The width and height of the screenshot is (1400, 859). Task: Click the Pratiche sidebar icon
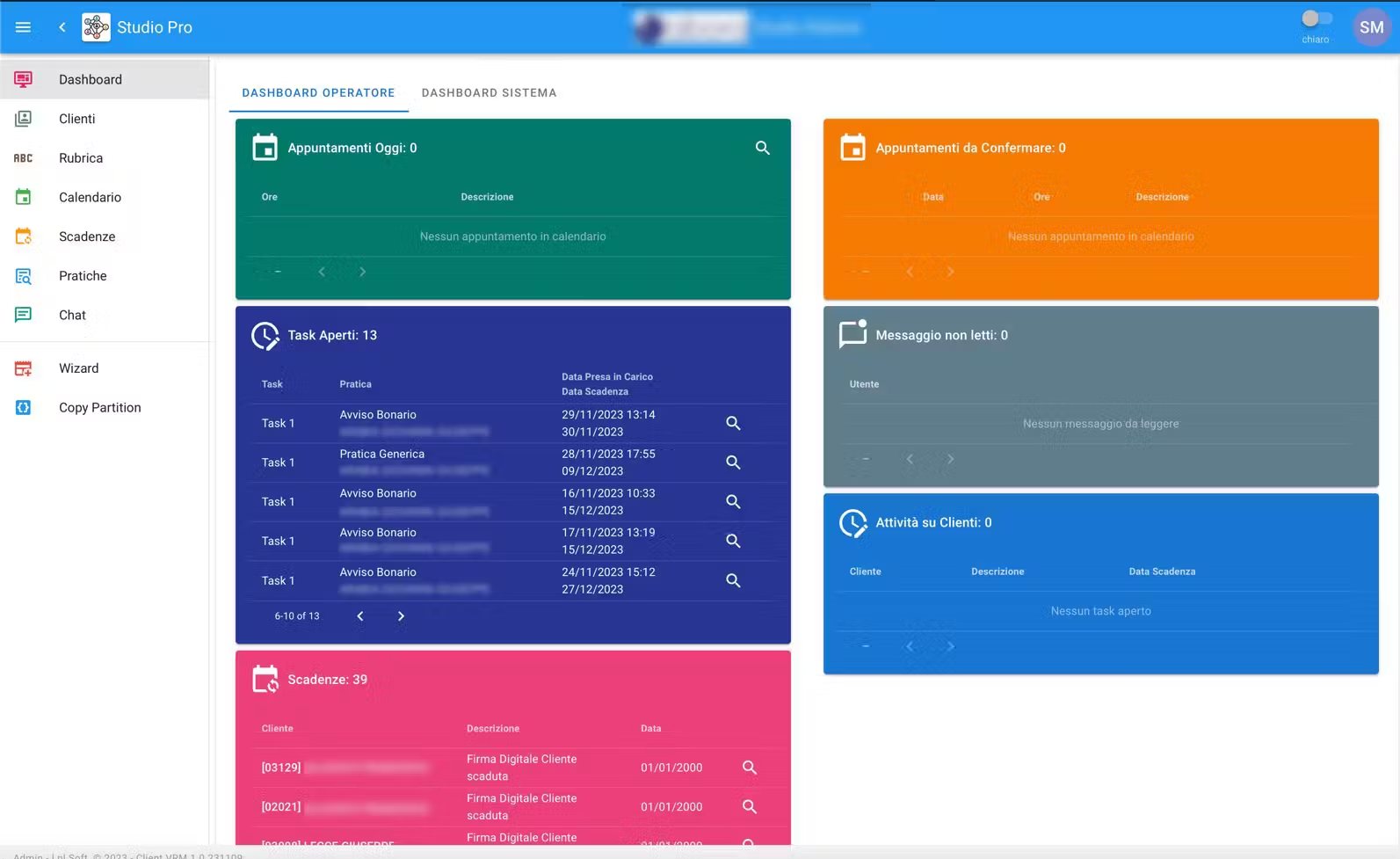24,276
